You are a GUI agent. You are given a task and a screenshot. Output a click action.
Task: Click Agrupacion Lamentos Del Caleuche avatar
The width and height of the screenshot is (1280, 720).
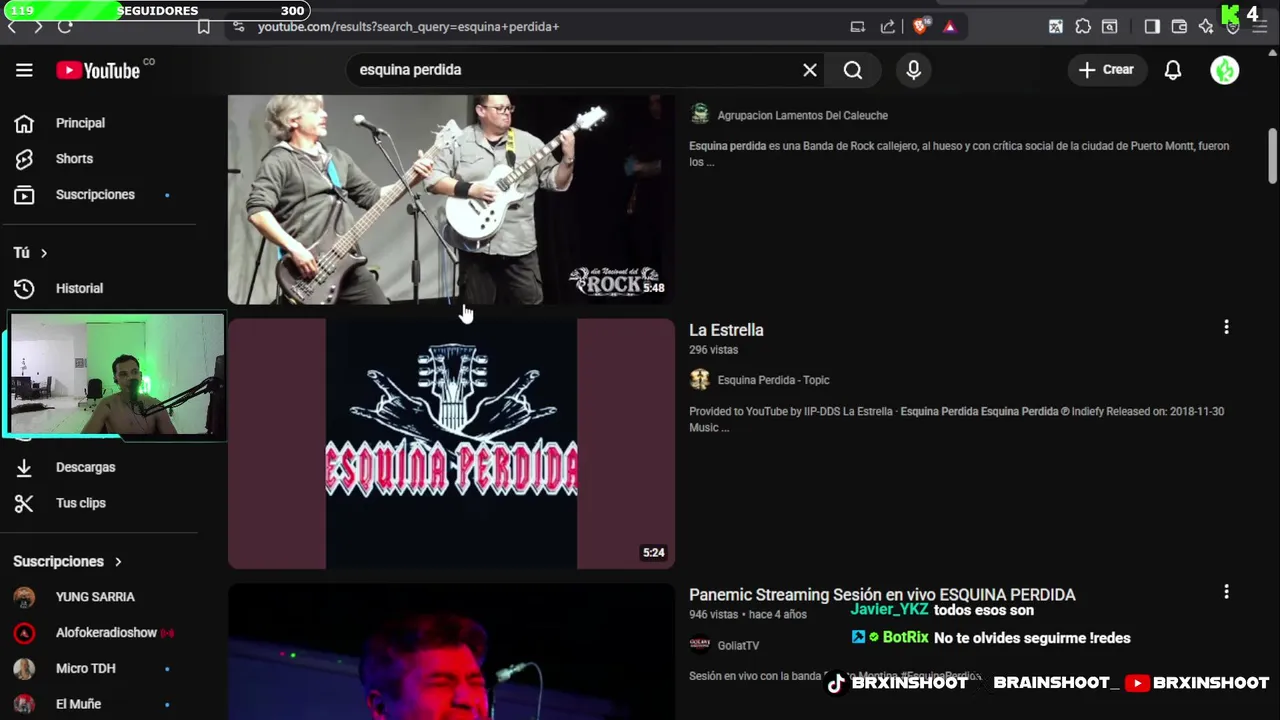click(x=700, y=115)
